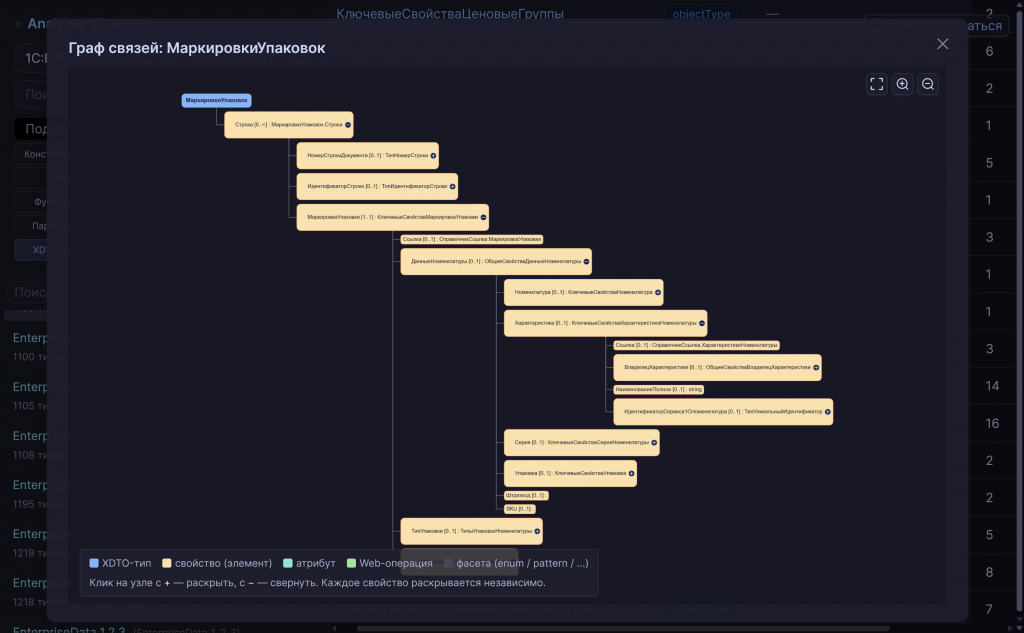Collapse the Характеристика node minus icon
The height and width of the screenshot is (633, 1024).
click(x=702, y=323)
